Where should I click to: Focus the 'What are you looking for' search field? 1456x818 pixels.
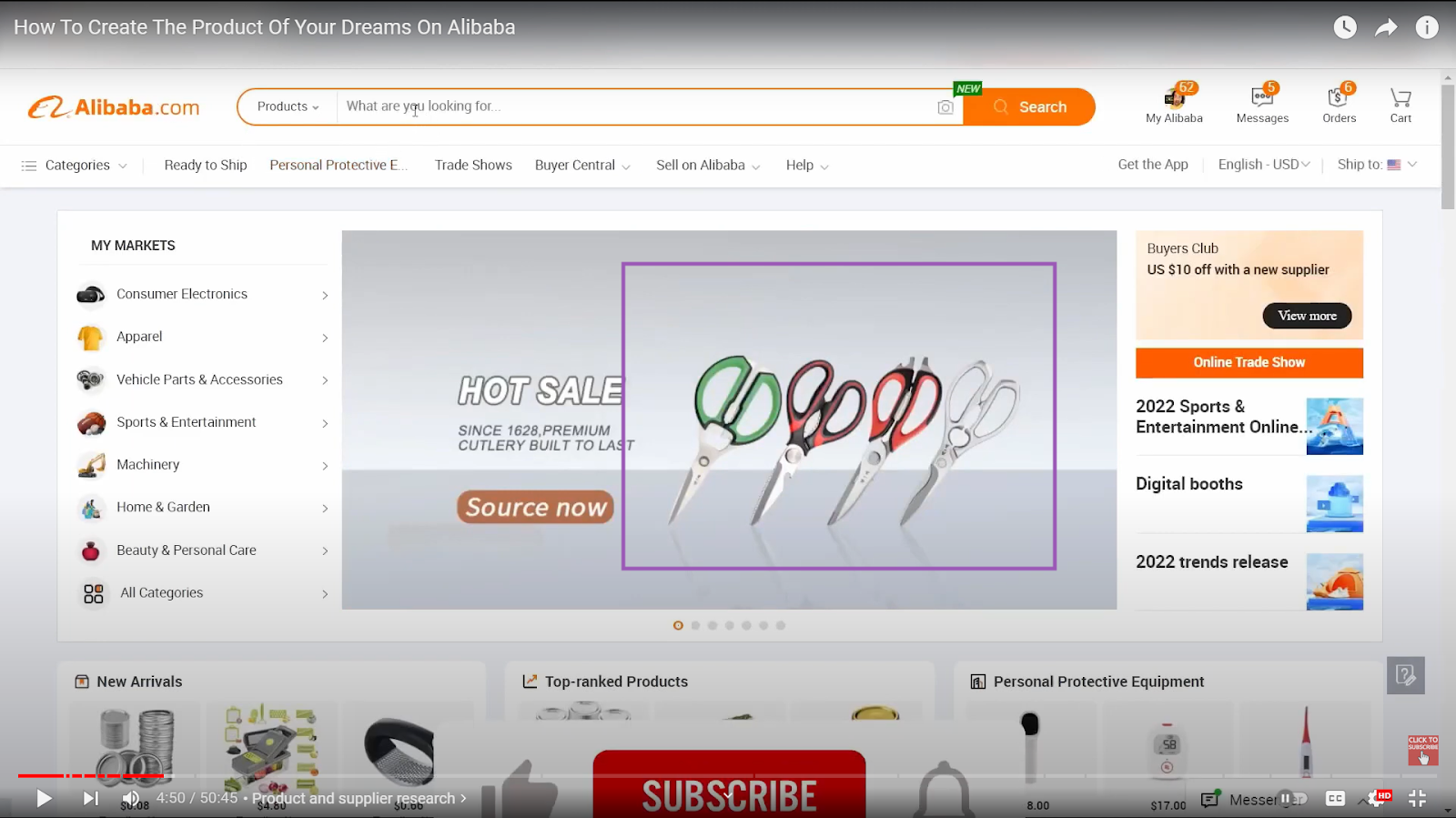pyautogui.click(x=637, y=106)
